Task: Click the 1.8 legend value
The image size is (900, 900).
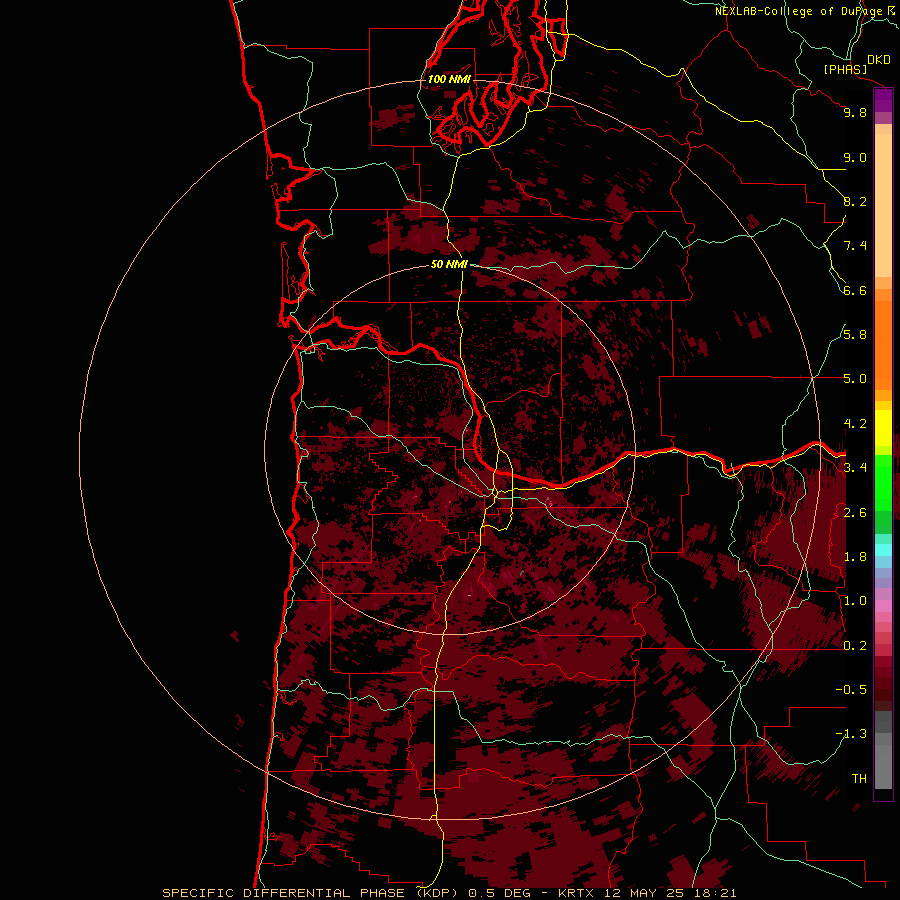Action: pos(855,557)
